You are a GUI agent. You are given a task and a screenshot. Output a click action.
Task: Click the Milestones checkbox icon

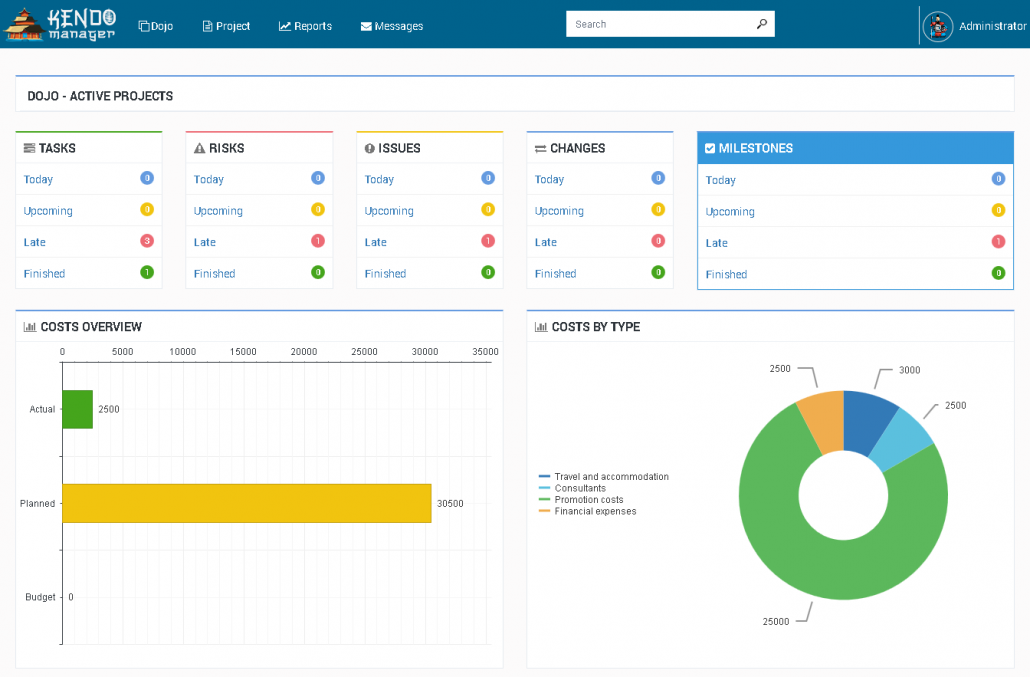coord(710,148)
